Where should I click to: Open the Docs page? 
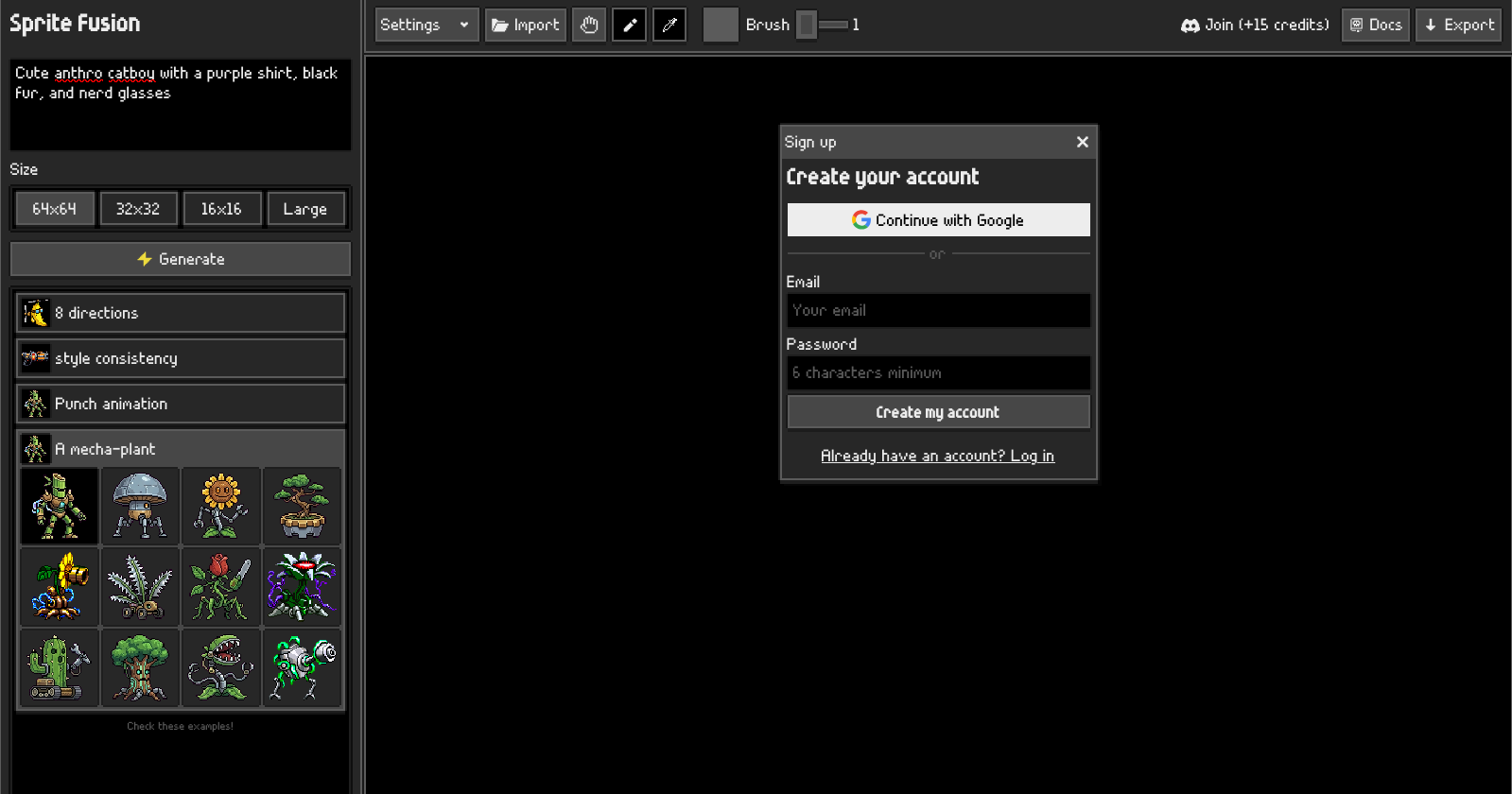click(1376, 25)
